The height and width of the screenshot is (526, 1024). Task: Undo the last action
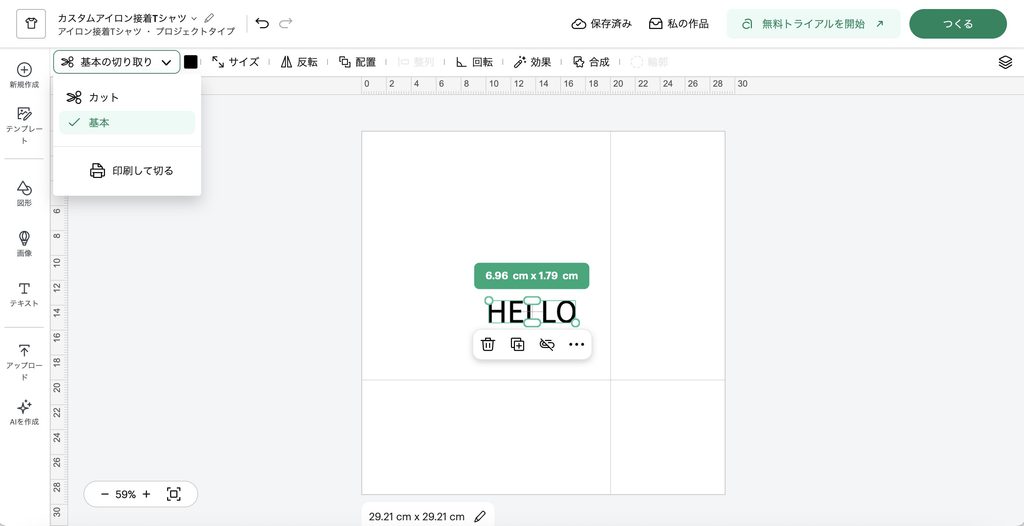262,24
